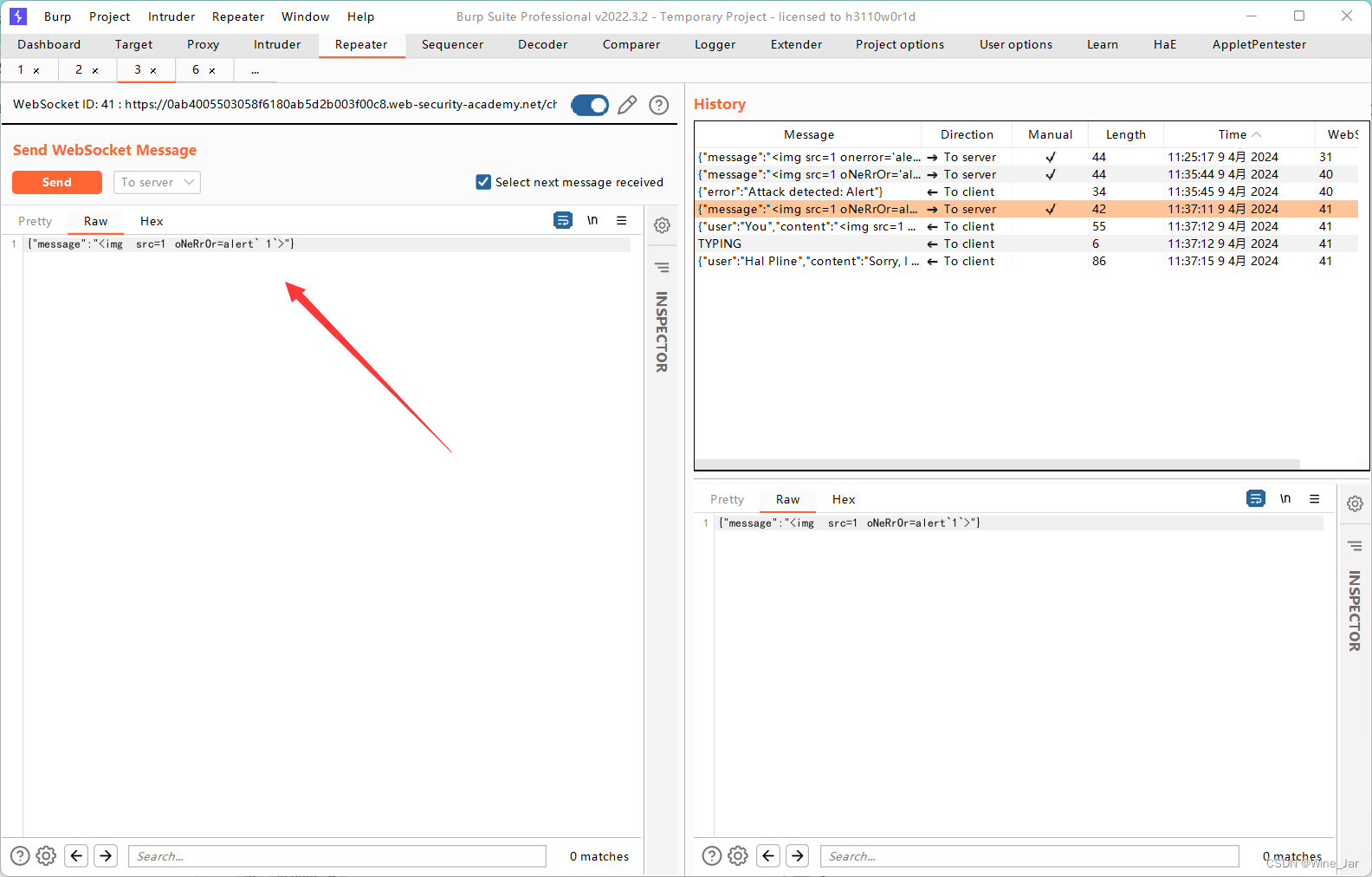Screen dimensions: 1372x877
Task: Expand the left INSPECTOR panel
Action: click(x=662, y=333)
